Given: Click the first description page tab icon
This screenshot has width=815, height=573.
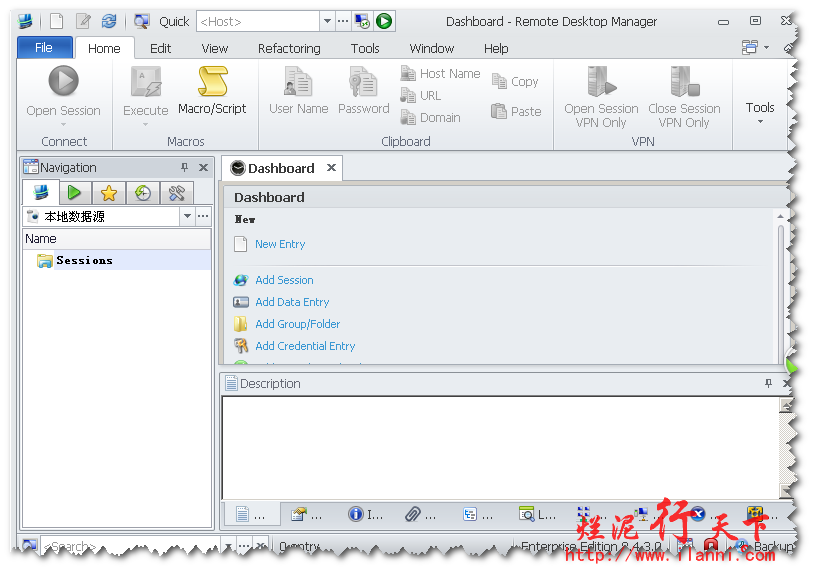Looking at the screenshot, I should point(242,514).
